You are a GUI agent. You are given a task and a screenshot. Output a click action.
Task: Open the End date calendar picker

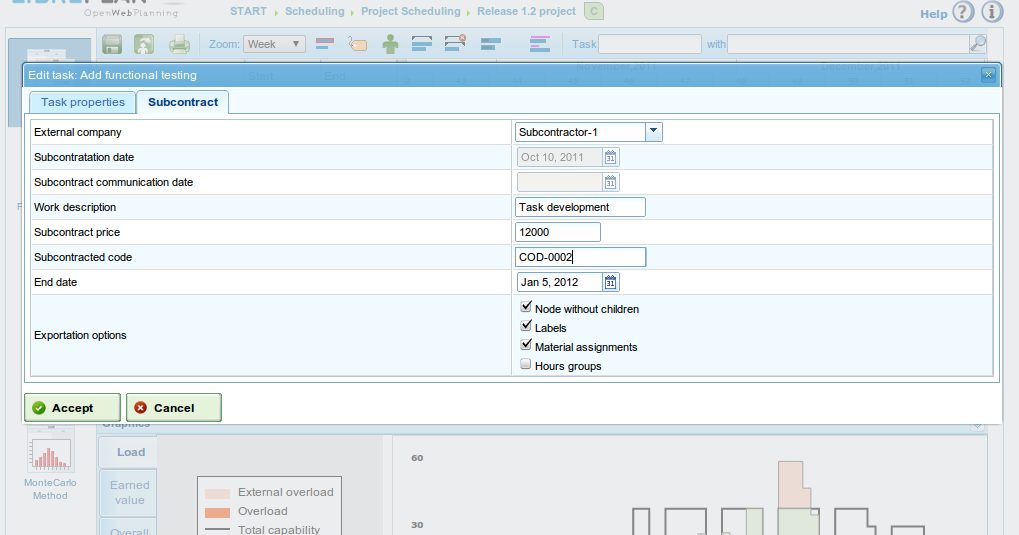pos(610,282)
